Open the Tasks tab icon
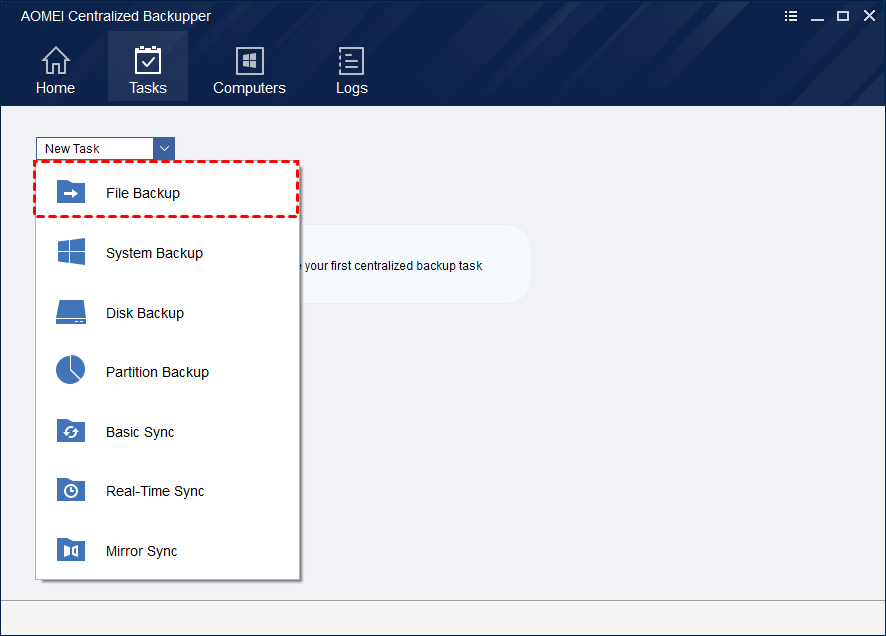 coord(147,60)
